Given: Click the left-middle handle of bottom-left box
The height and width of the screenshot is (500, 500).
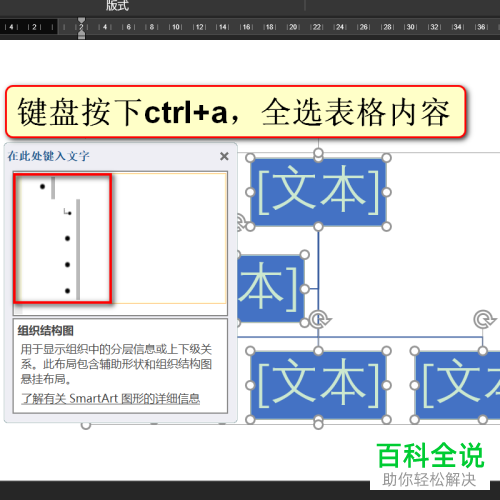Looking at the screenshot, I should pos(250,385).
